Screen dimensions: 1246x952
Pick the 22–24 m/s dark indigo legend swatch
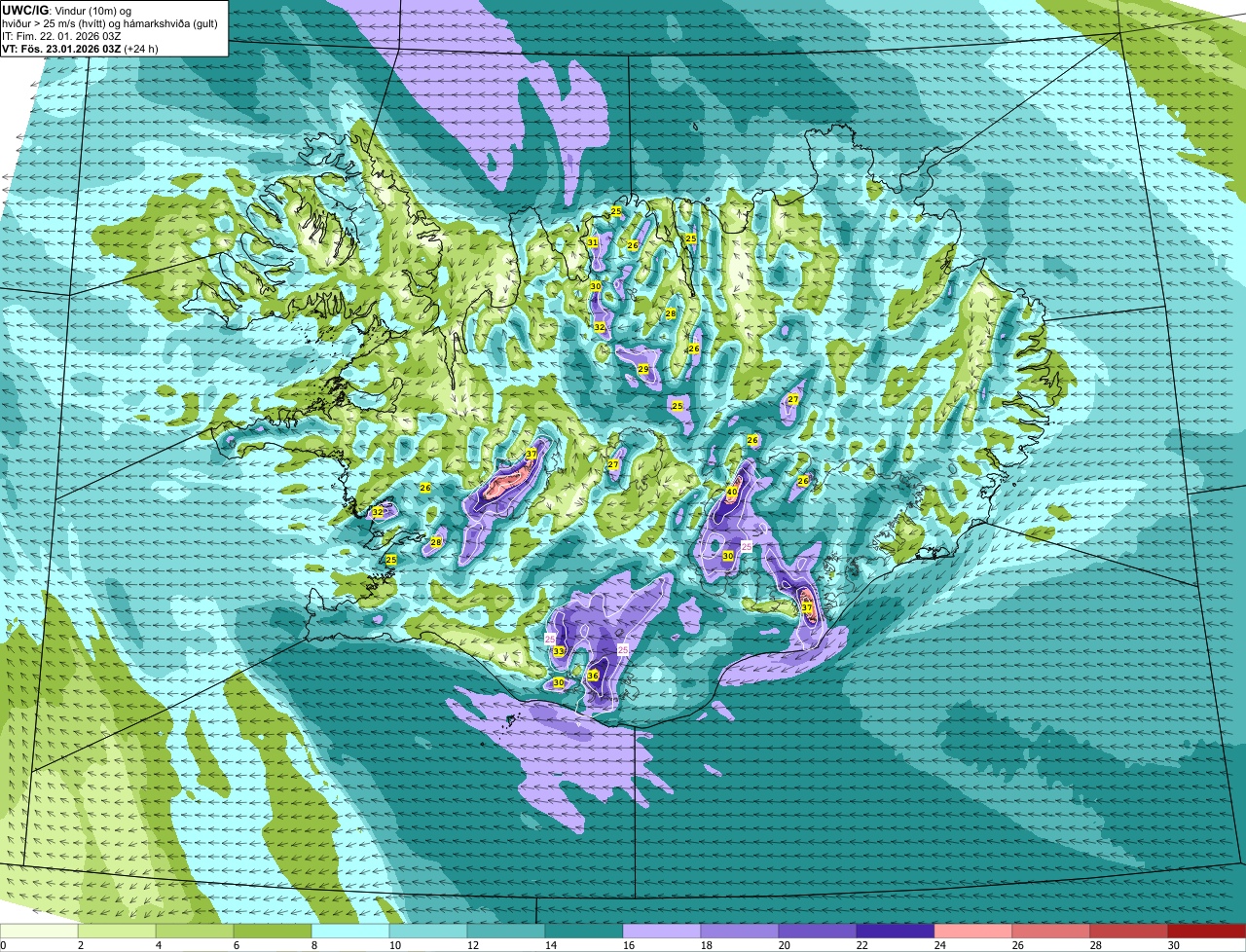[896, 932]
